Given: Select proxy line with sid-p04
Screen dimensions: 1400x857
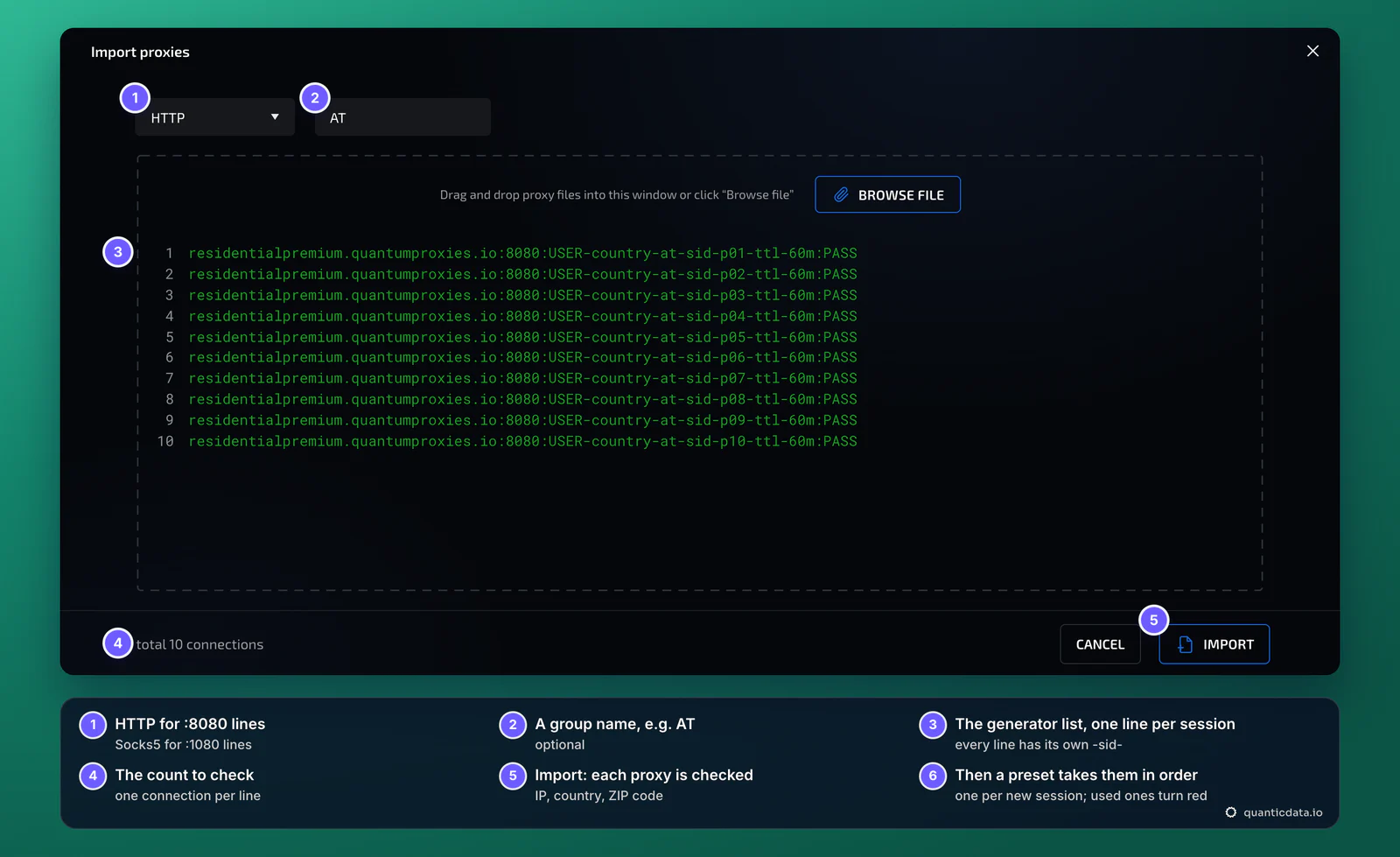Looking at the screenshot, I should pos(522,316).
